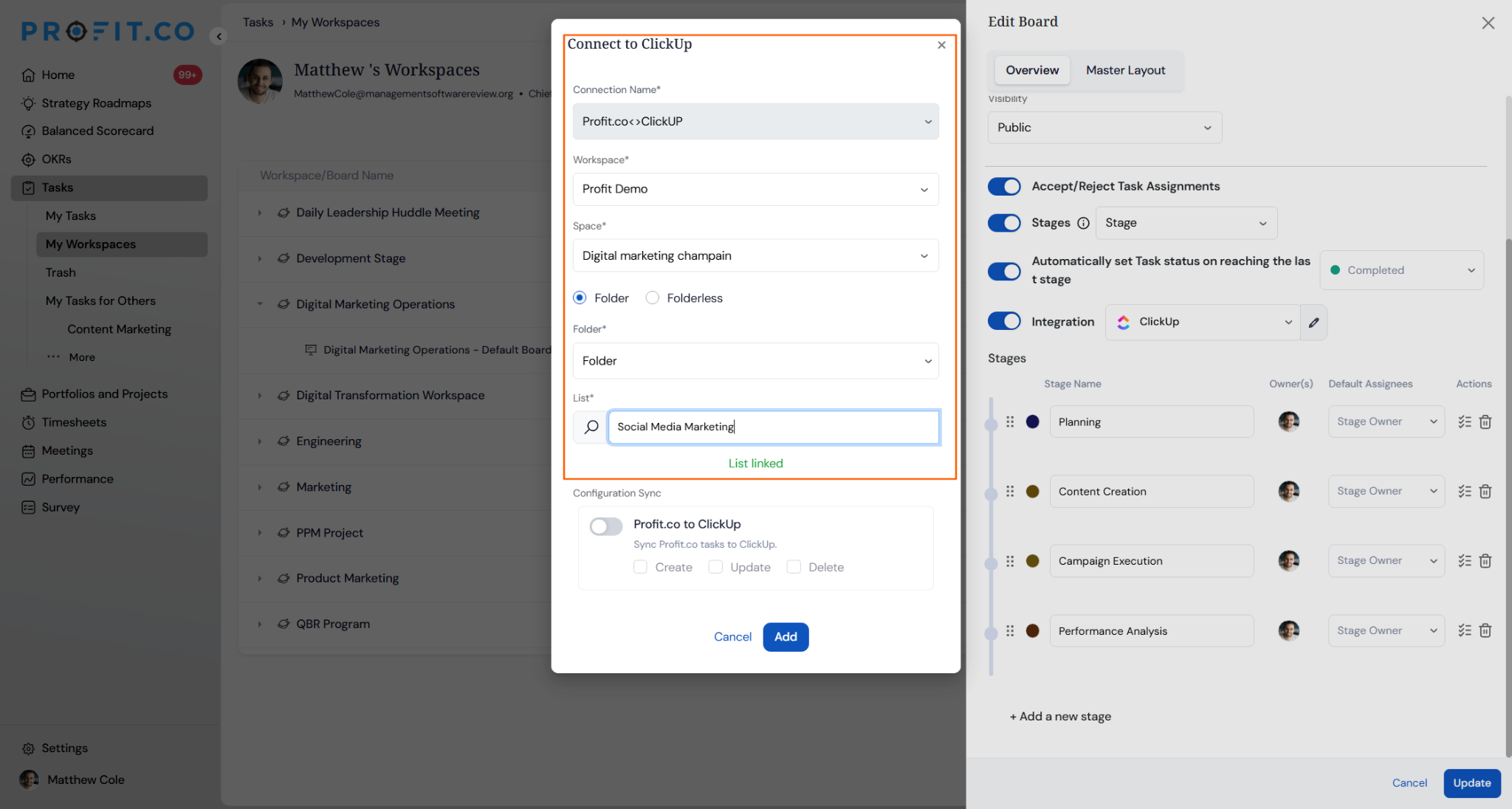Click the Add button in ClickUp dialog
Screen dimensions: 1512x809
(x=786, y=637)
